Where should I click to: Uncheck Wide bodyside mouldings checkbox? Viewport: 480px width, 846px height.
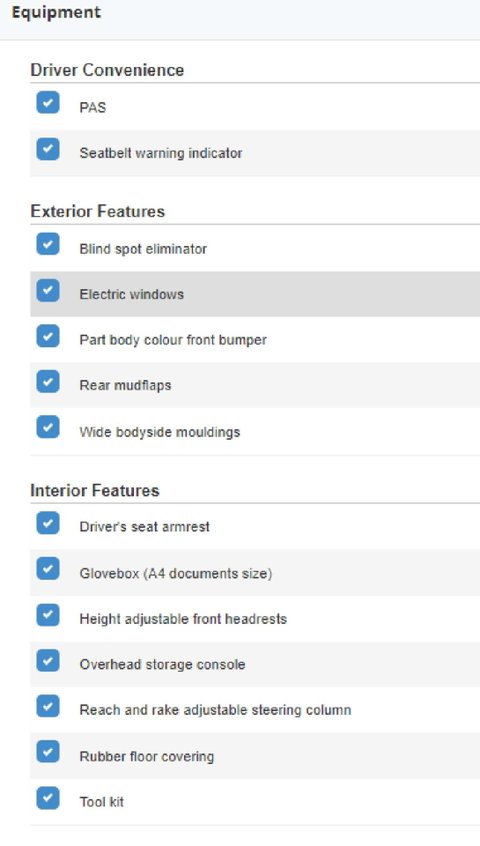48,427
